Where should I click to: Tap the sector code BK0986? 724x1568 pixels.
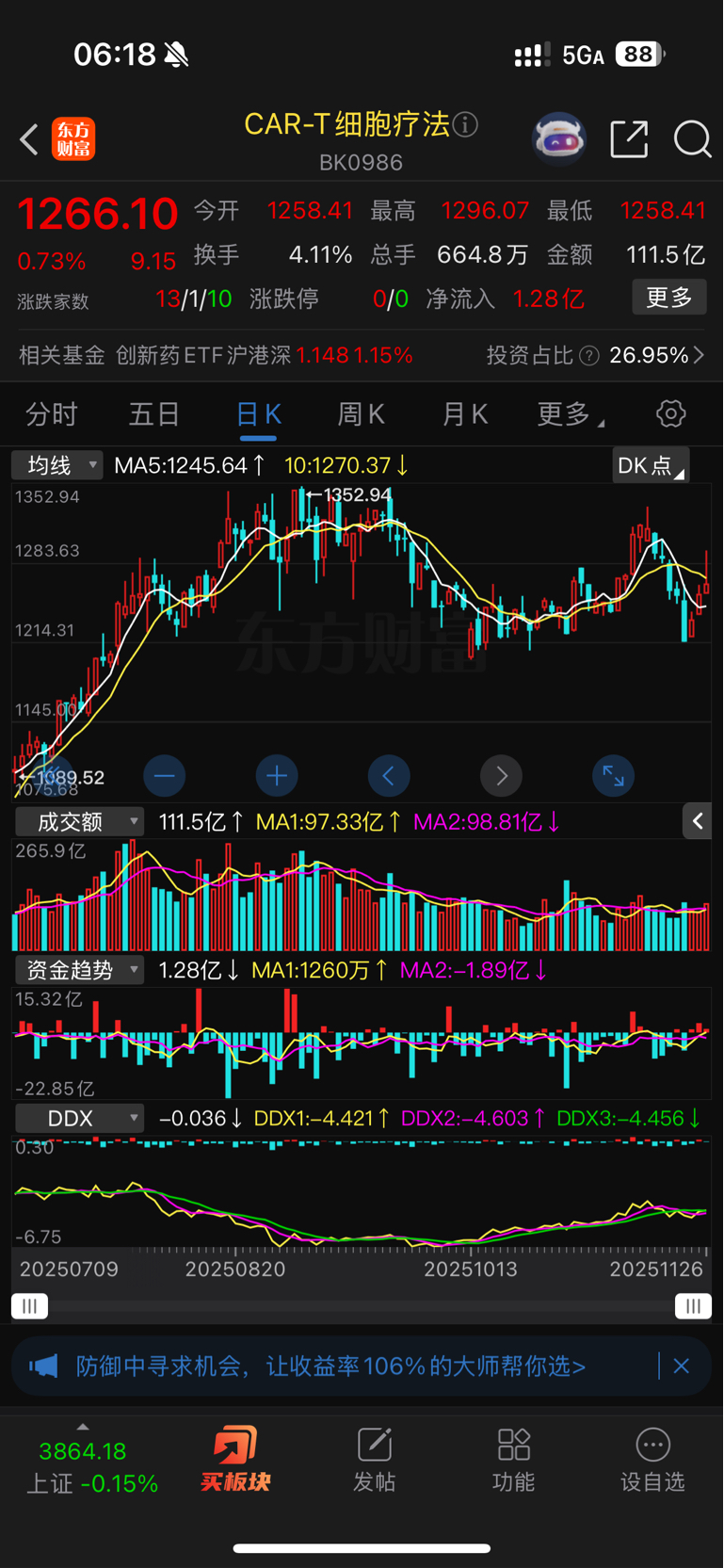362,163
